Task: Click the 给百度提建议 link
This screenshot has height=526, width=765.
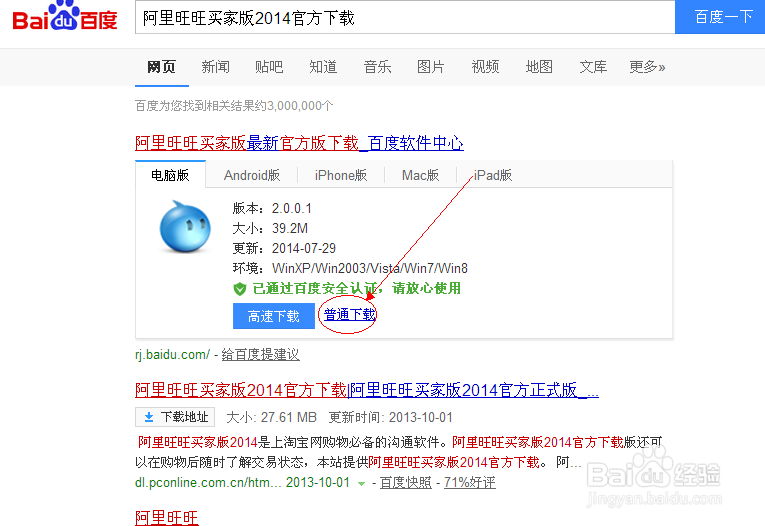Action: pyautogui.click(x=261, y=355)
